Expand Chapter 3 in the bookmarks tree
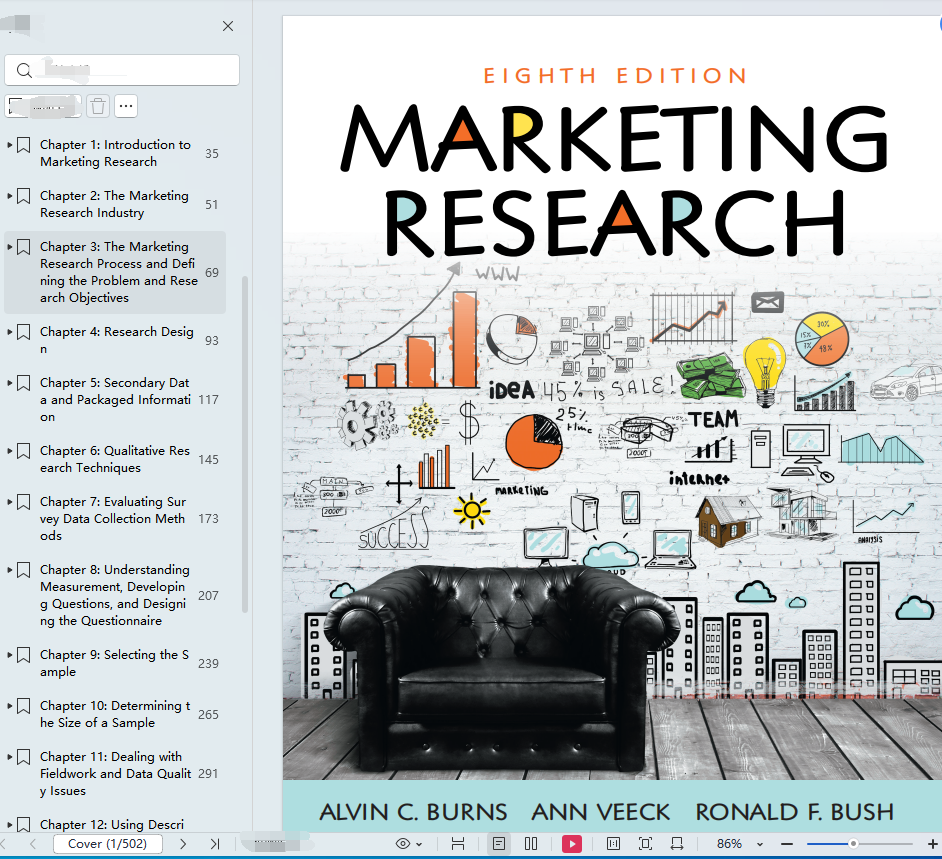Image resolution: width=942 pixels, height=859 pixels. tap(10, 247)
